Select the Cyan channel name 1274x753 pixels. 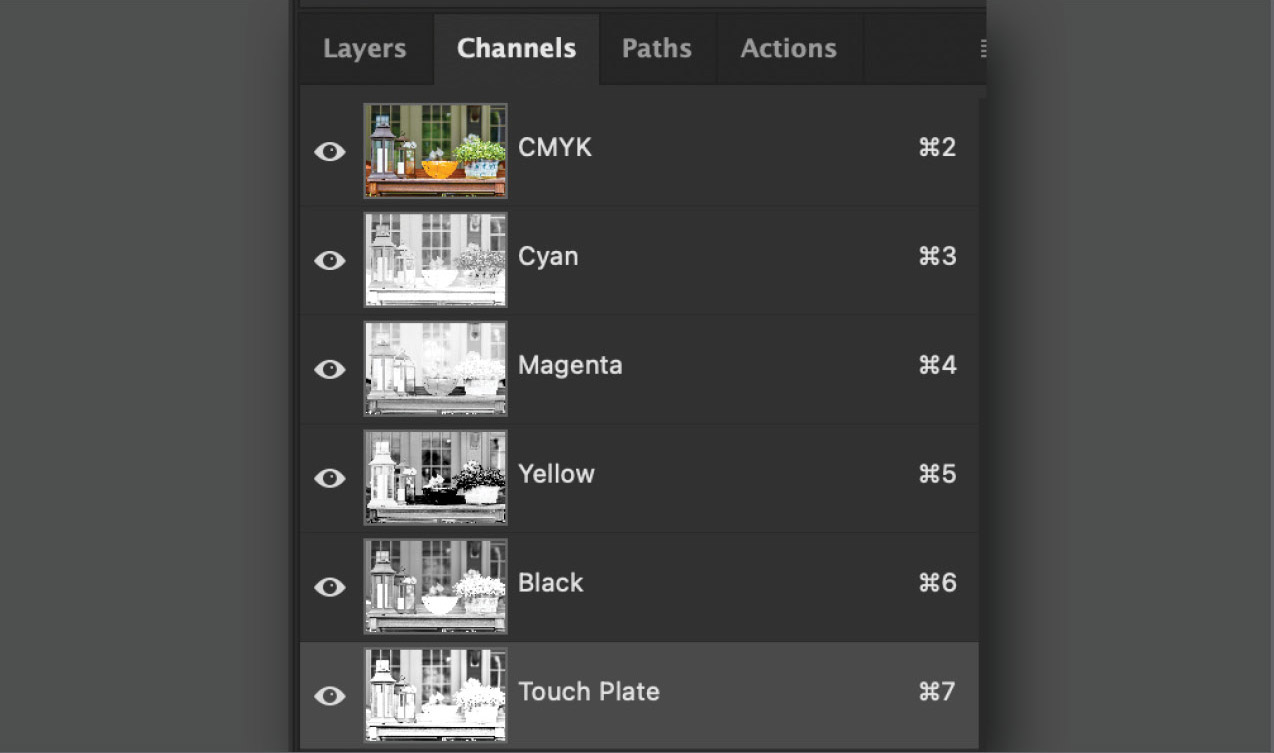(548, 257)
